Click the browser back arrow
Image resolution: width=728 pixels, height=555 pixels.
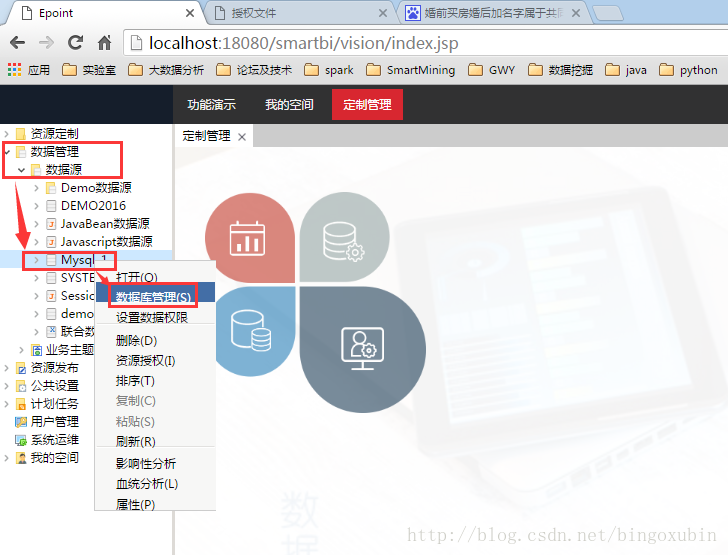coord(18,43)
